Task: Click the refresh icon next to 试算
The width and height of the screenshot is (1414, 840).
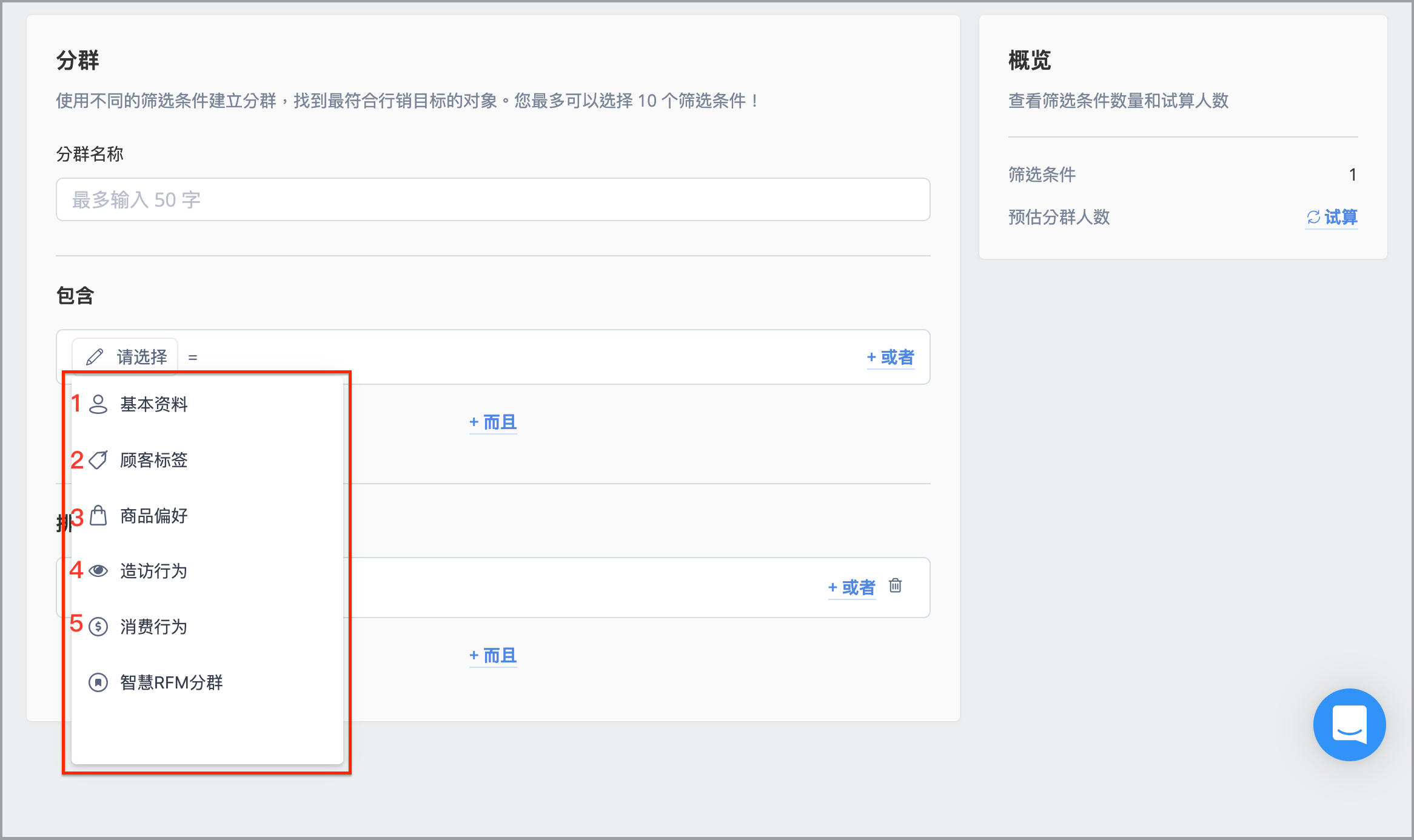Action: [x=1313, y=217]
